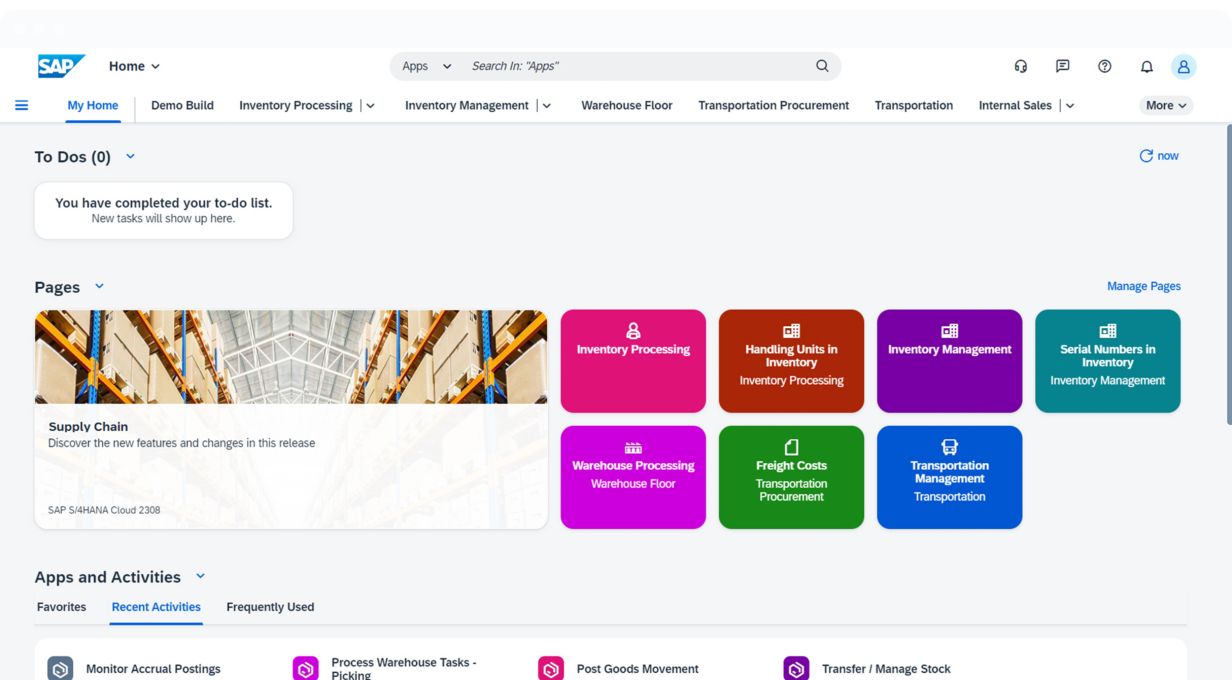This screenshot has height=680, width=1232.
Task: Click the search magnifier icon
Action: [x=822, y=66]
